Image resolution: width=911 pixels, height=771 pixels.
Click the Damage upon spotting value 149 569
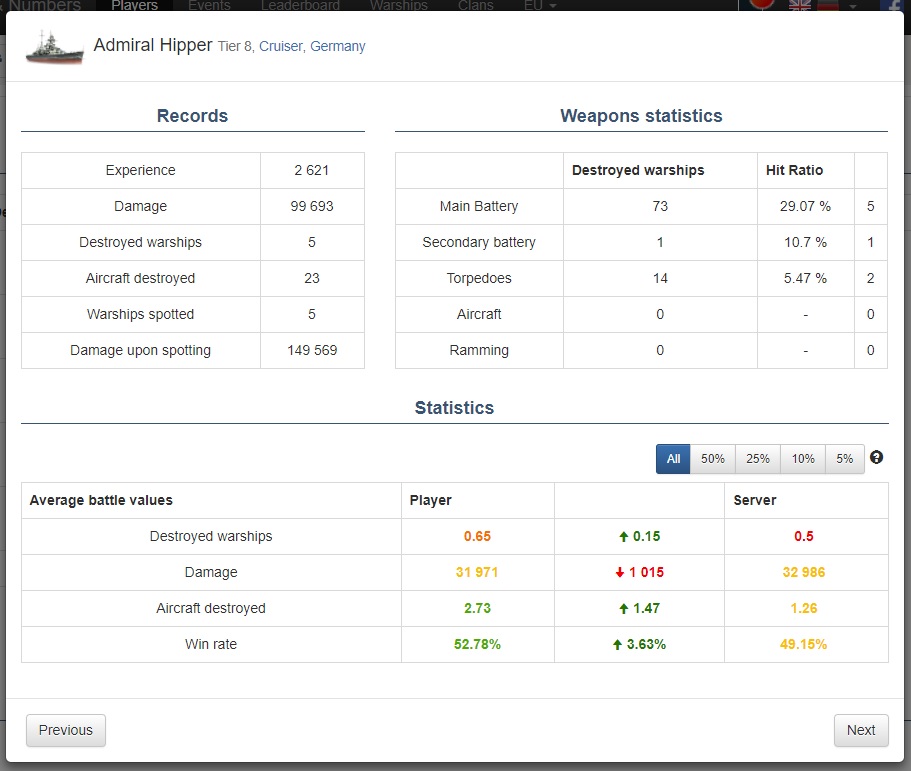click(312, 350)
